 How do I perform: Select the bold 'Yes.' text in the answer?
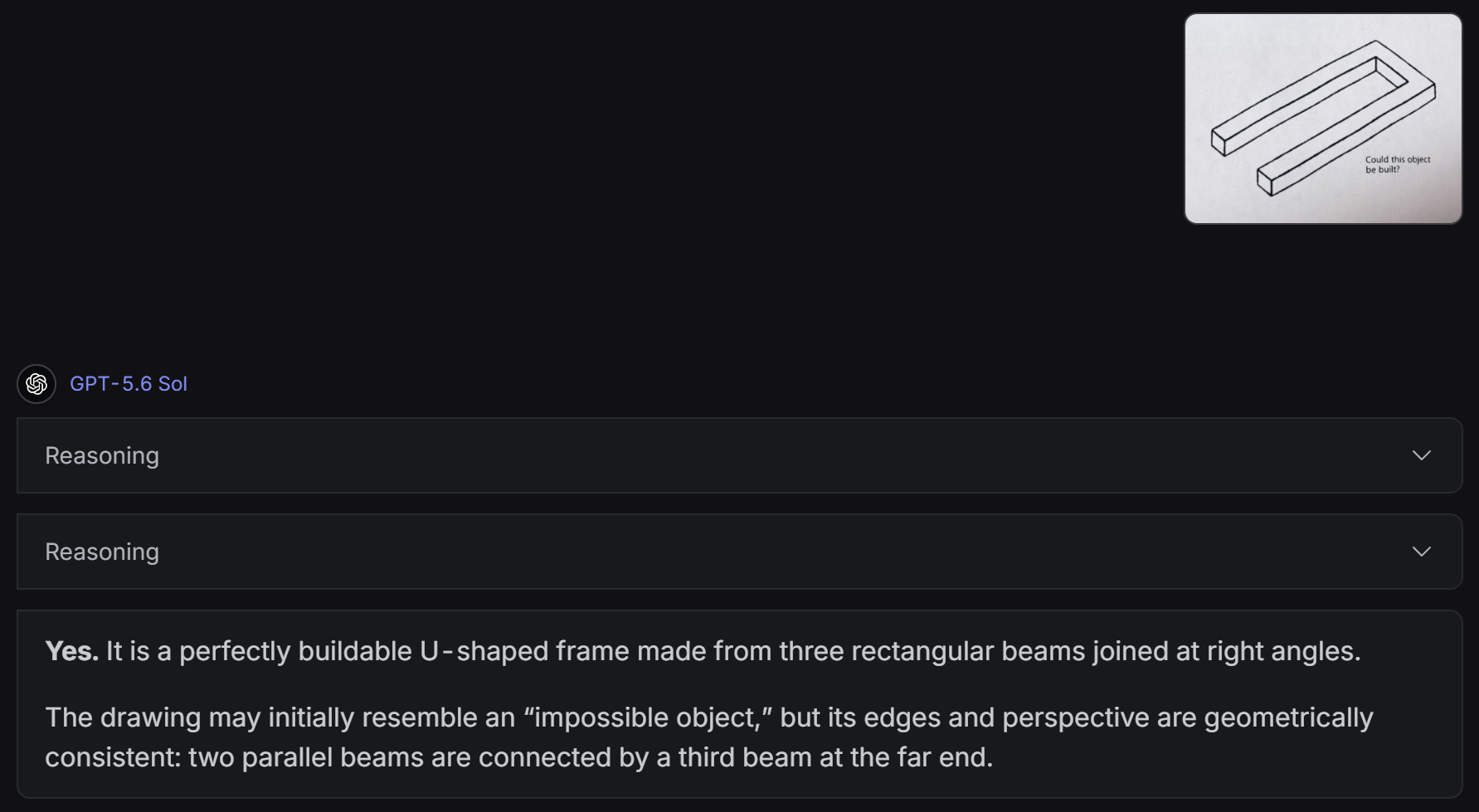pos(72,651)
